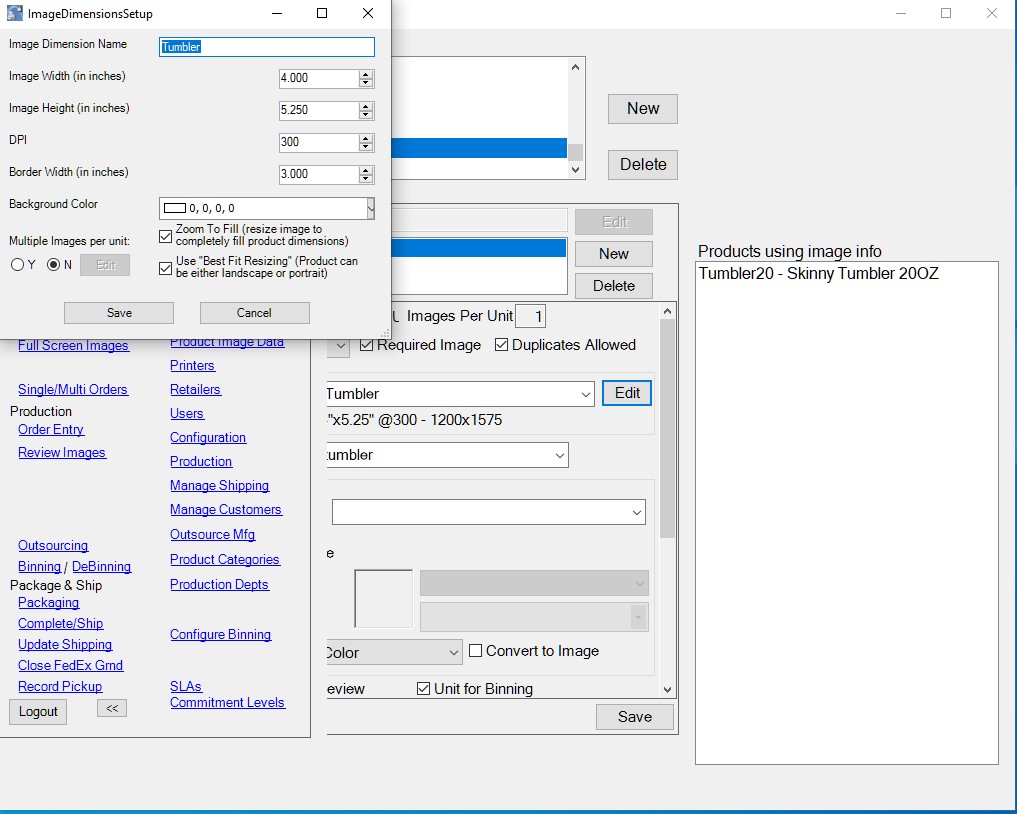
Task: Select the Y radio for multiple images
Action: (x=18, y=265)
